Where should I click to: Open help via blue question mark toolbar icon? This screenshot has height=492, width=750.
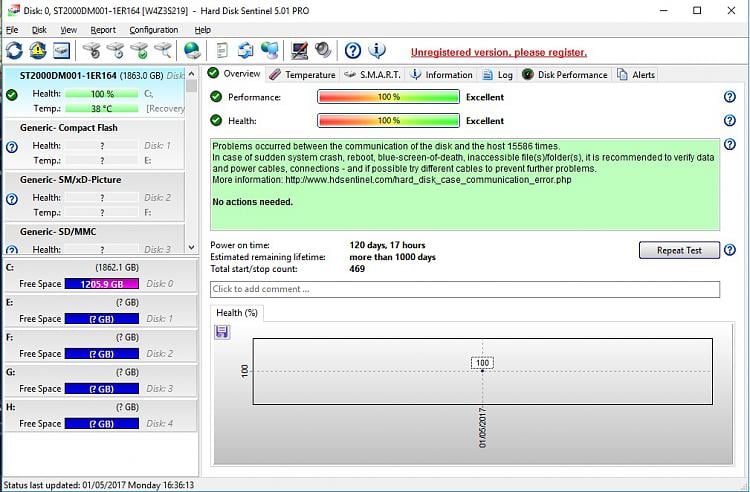tap(353, 50)
